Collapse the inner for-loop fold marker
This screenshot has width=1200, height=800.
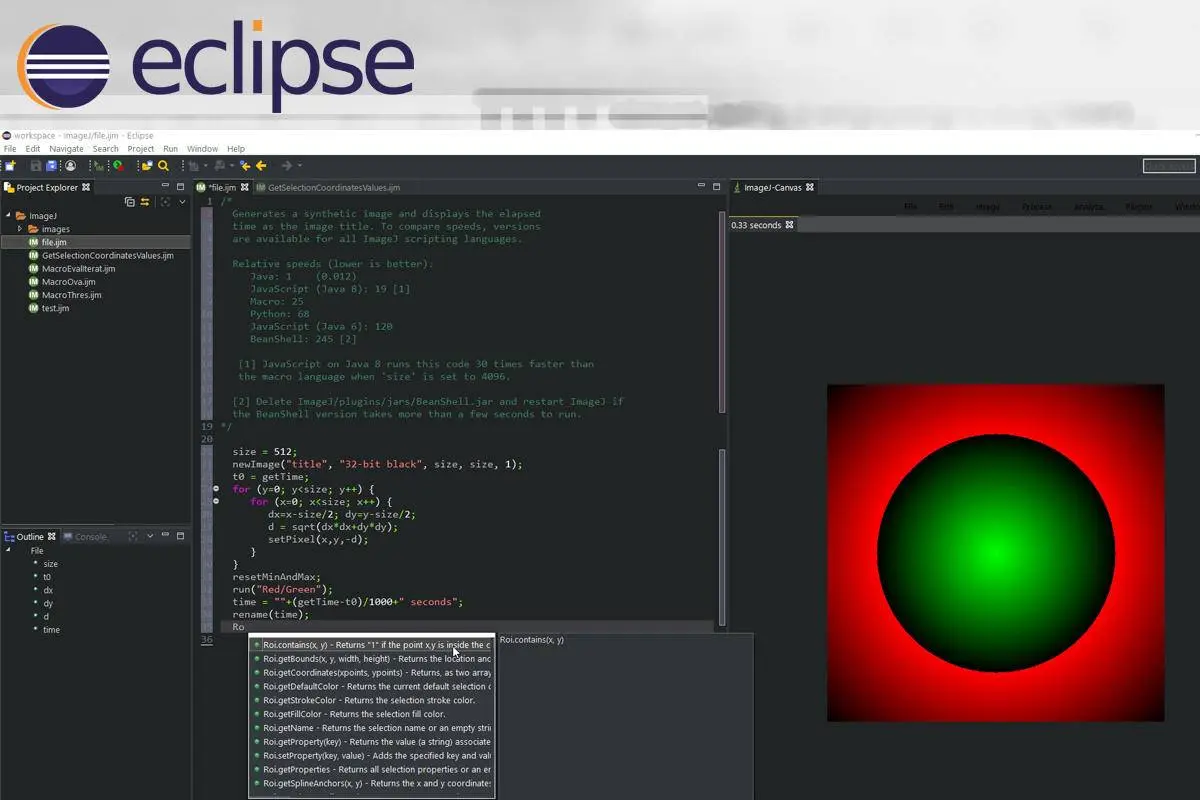click(217, 501)
